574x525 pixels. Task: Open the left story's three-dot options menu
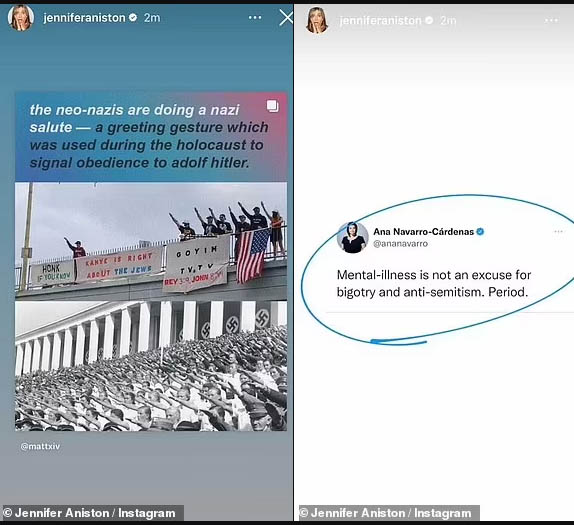point(255,18)
